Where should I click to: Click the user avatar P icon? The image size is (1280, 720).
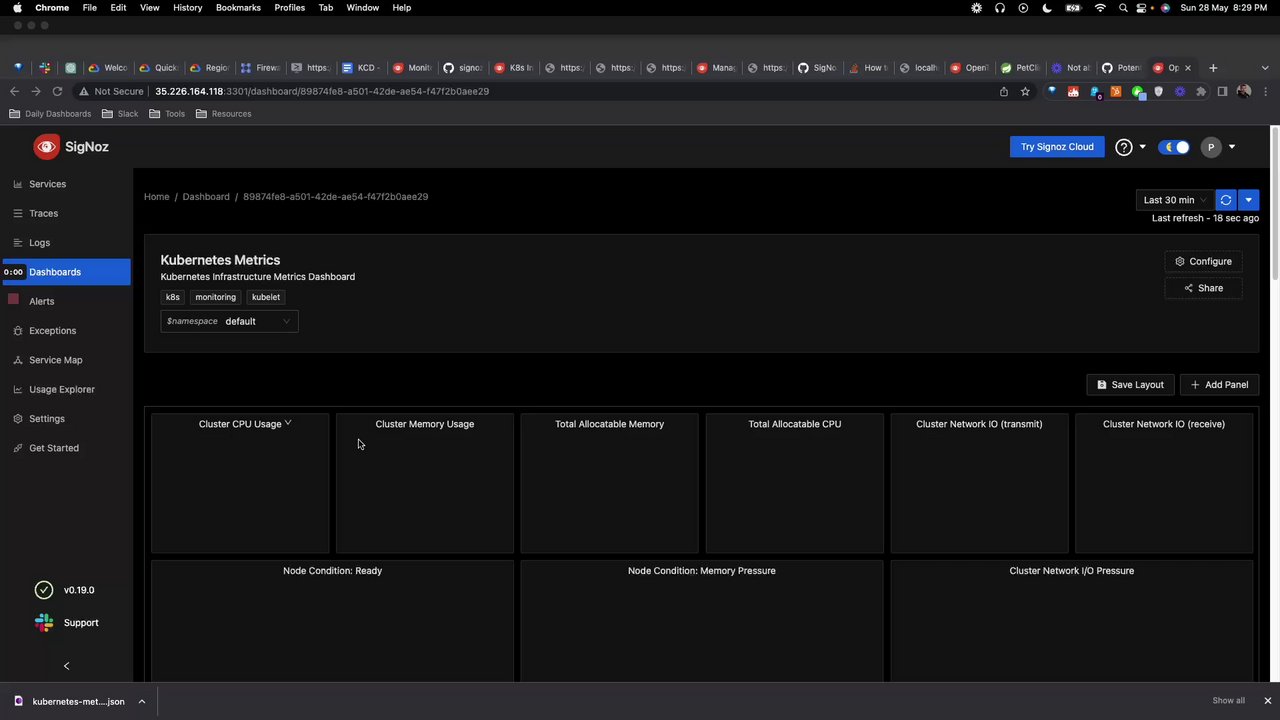pos(1211,147)
